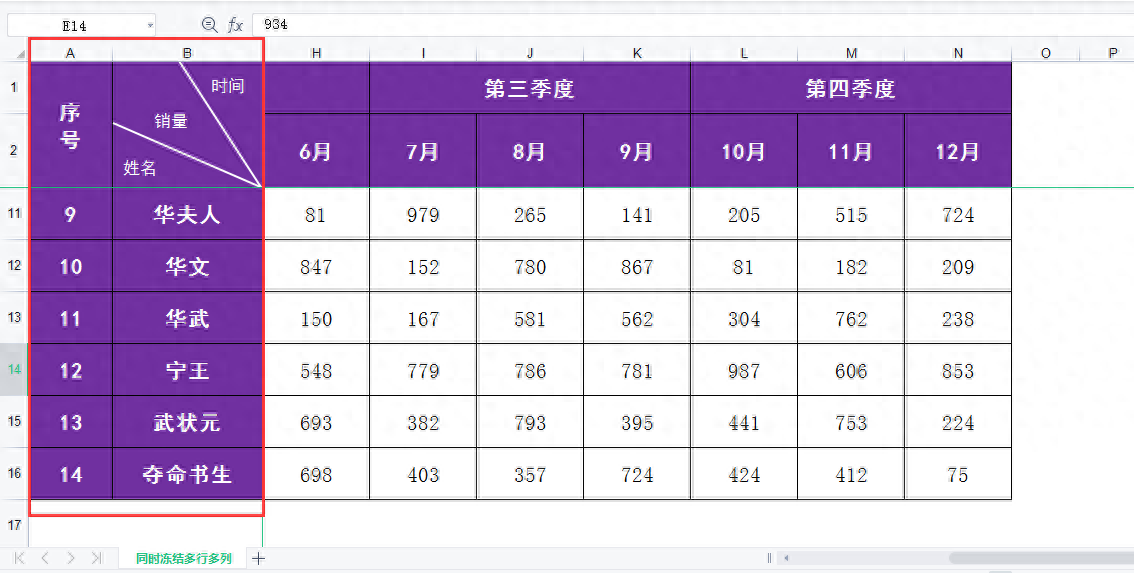Select row 13 header
The image size is (1134, 573).
[x=14, y=318]
